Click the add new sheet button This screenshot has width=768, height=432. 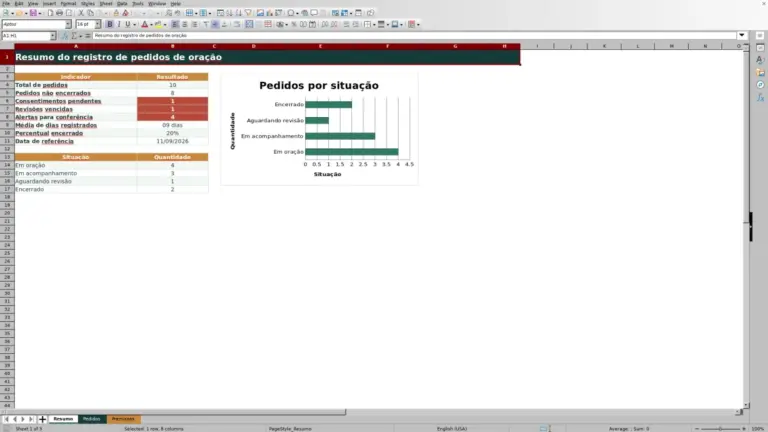[42, 419]
